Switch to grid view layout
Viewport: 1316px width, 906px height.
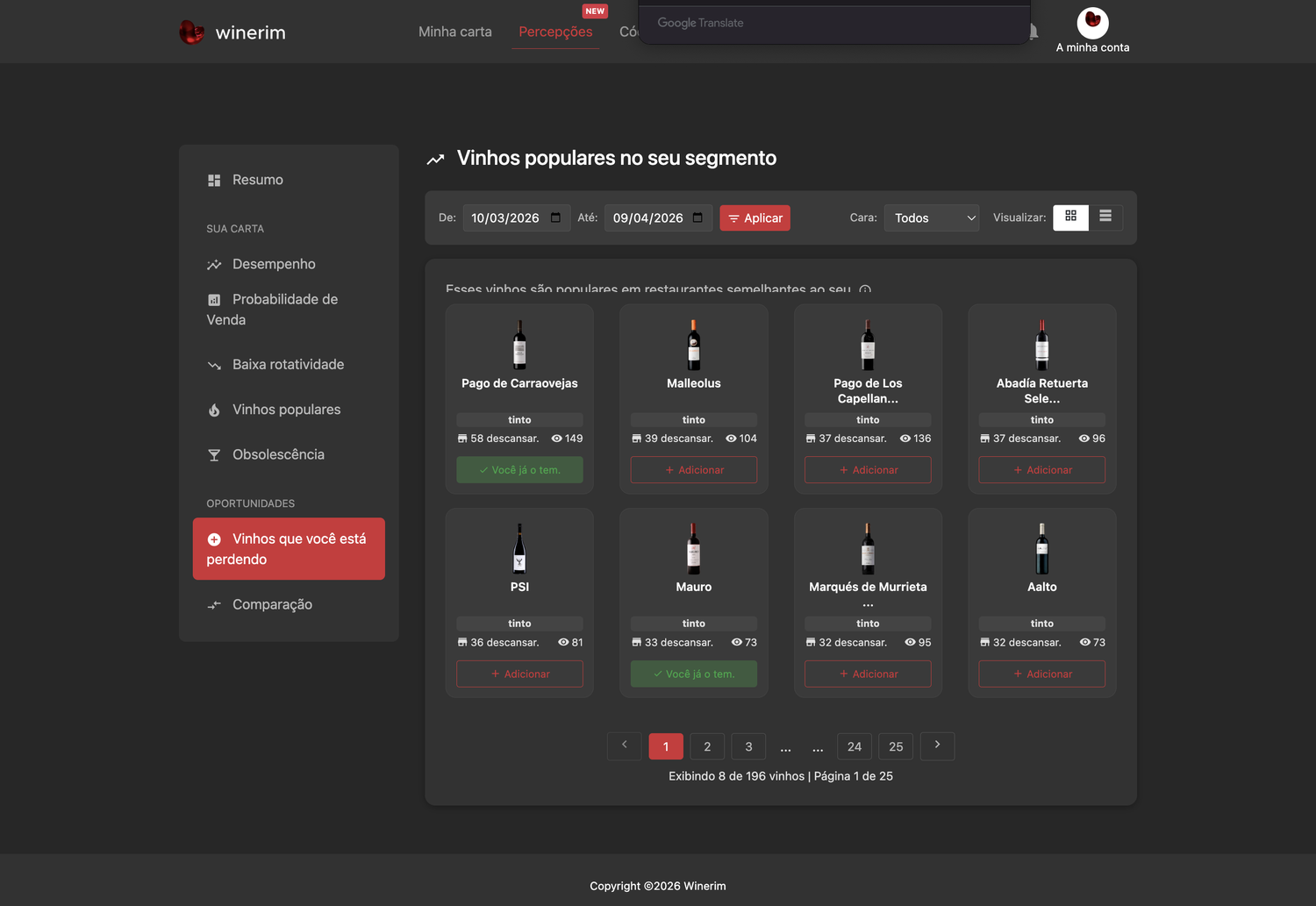1070,217
